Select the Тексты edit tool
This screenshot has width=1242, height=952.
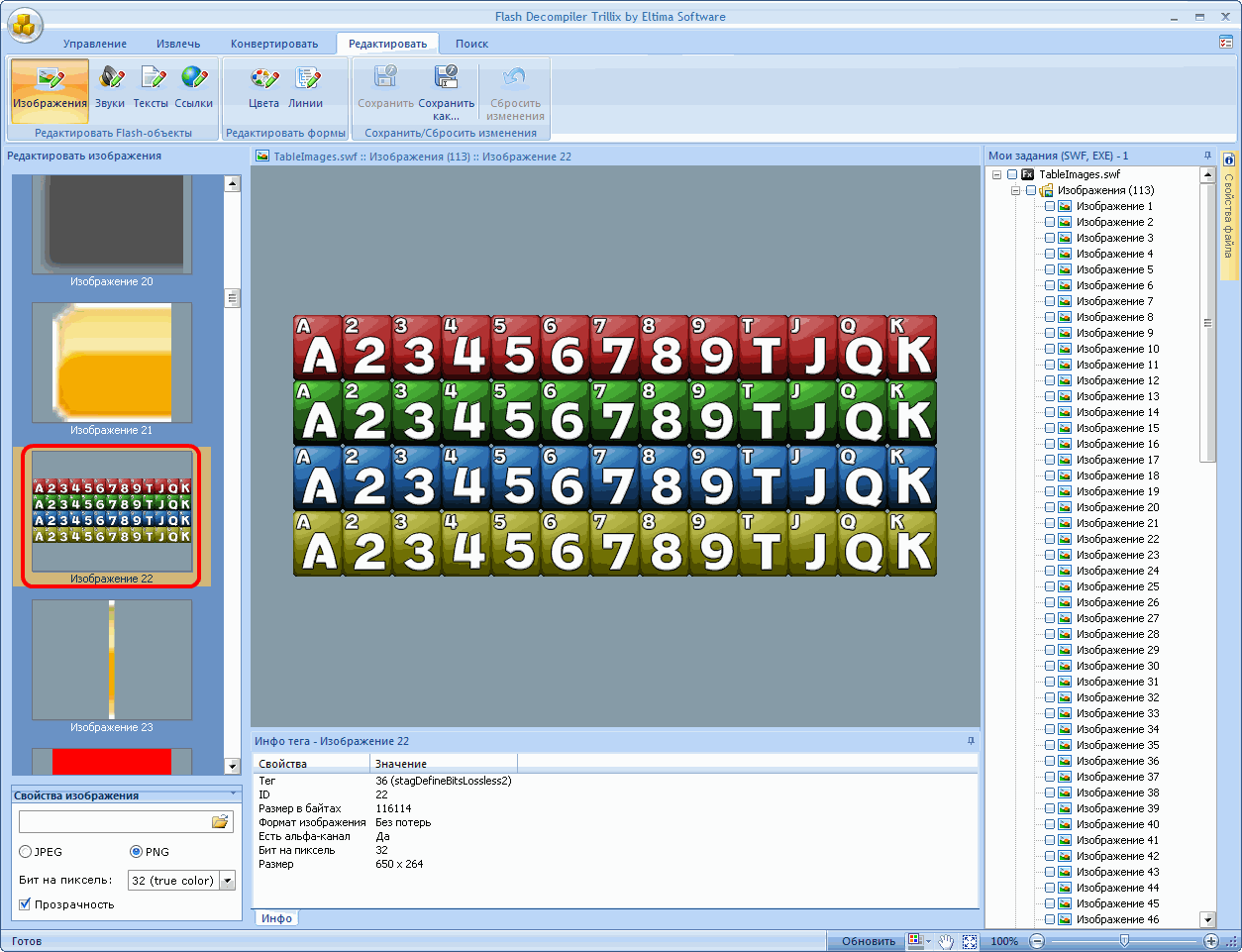tap(151, 85)
